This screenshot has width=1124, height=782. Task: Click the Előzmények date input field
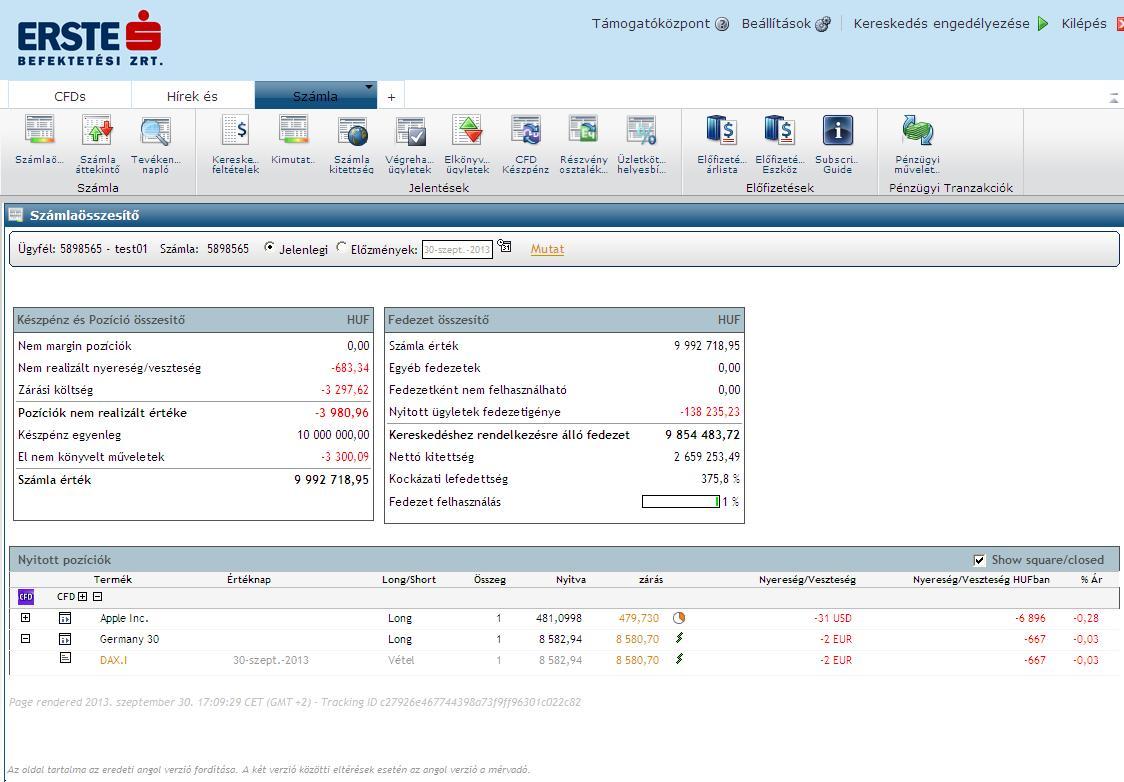pos(457,249)
